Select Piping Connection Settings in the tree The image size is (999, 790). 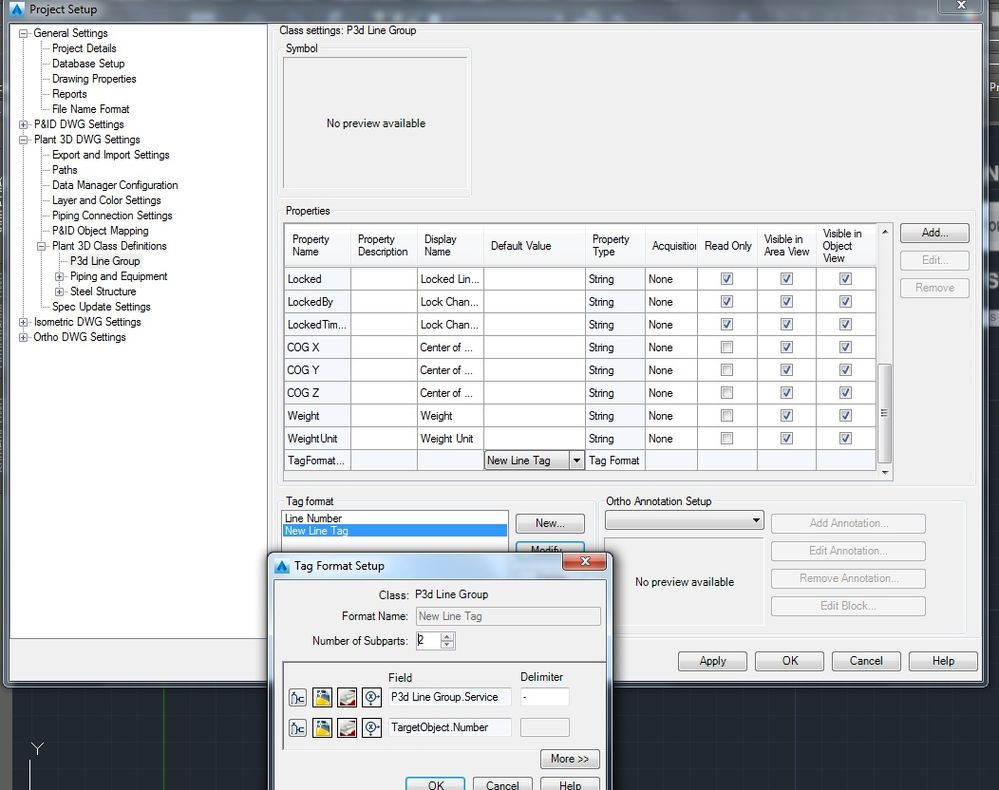pyautogui.click(x=112, y=215)
